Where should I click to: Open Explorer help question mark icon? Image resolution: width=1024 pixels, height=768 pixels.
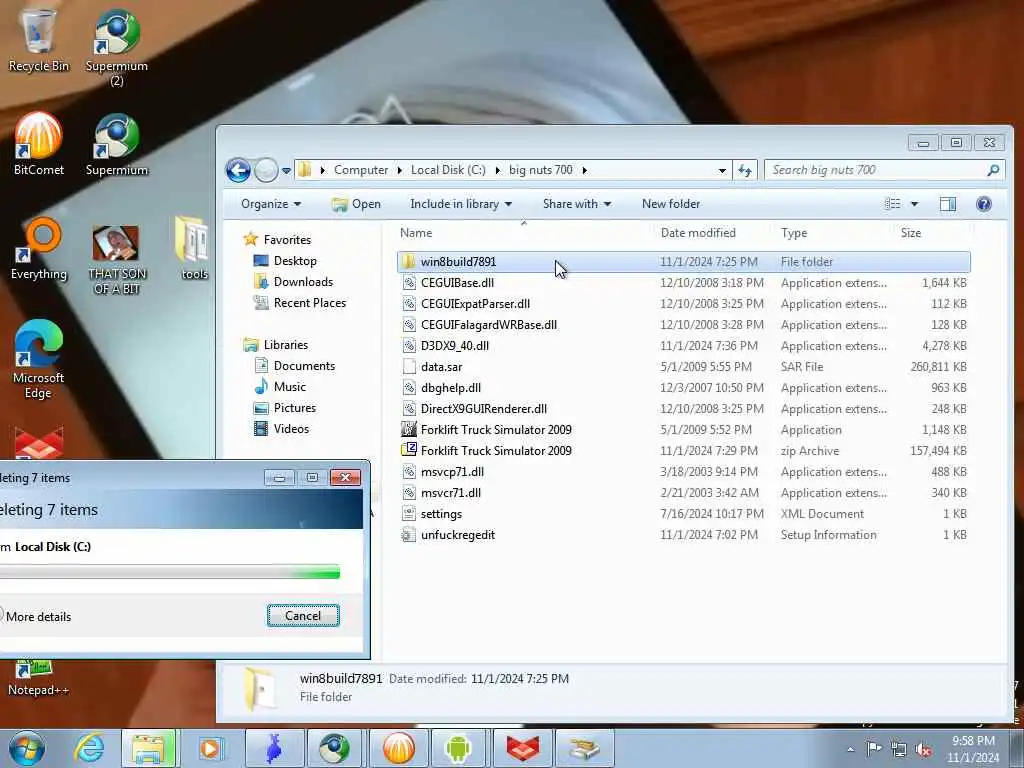point(984,204)
